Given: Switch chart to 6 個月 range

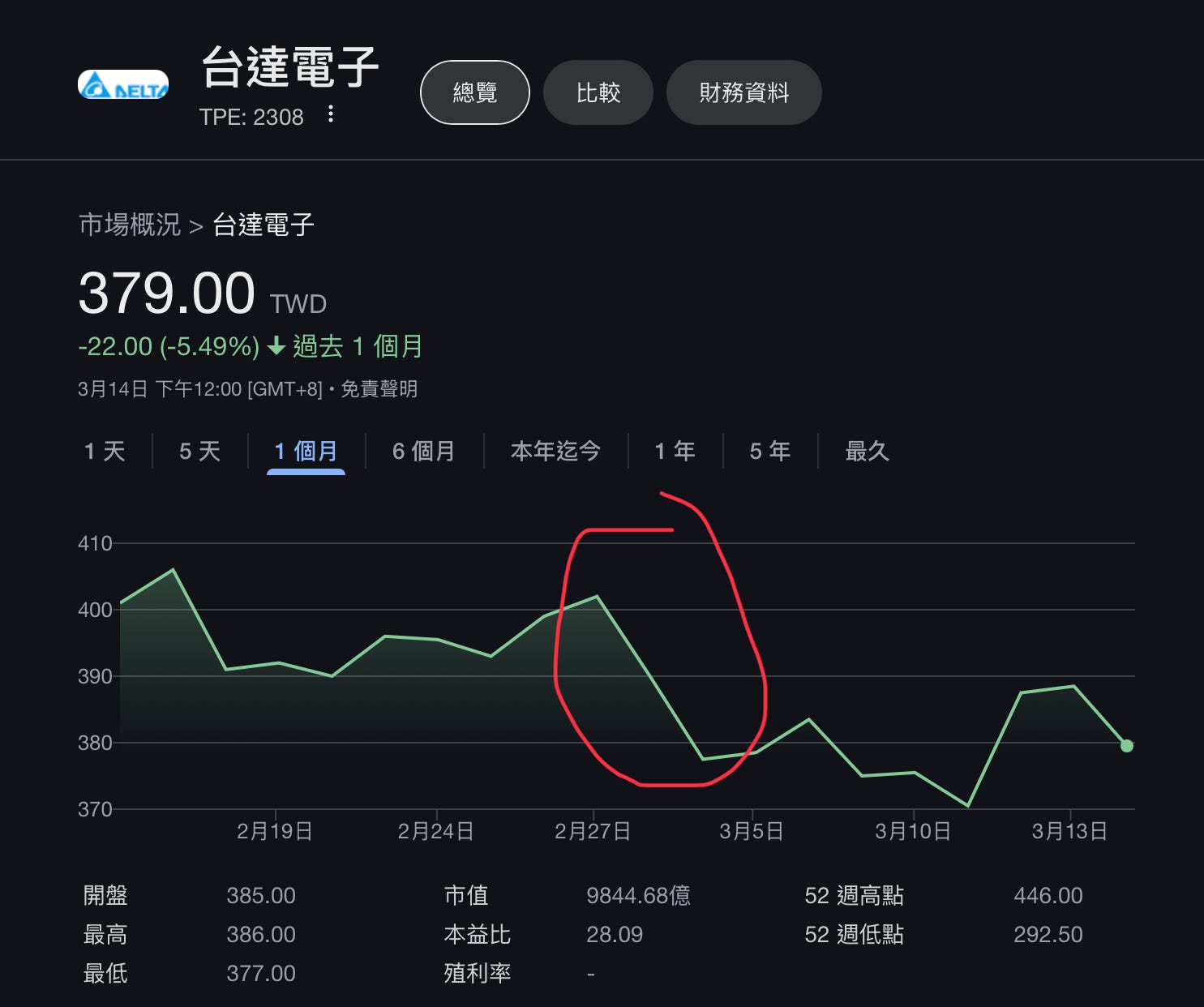Looking at the screenshot, I should pyautogui.click(x=423, y=451).
